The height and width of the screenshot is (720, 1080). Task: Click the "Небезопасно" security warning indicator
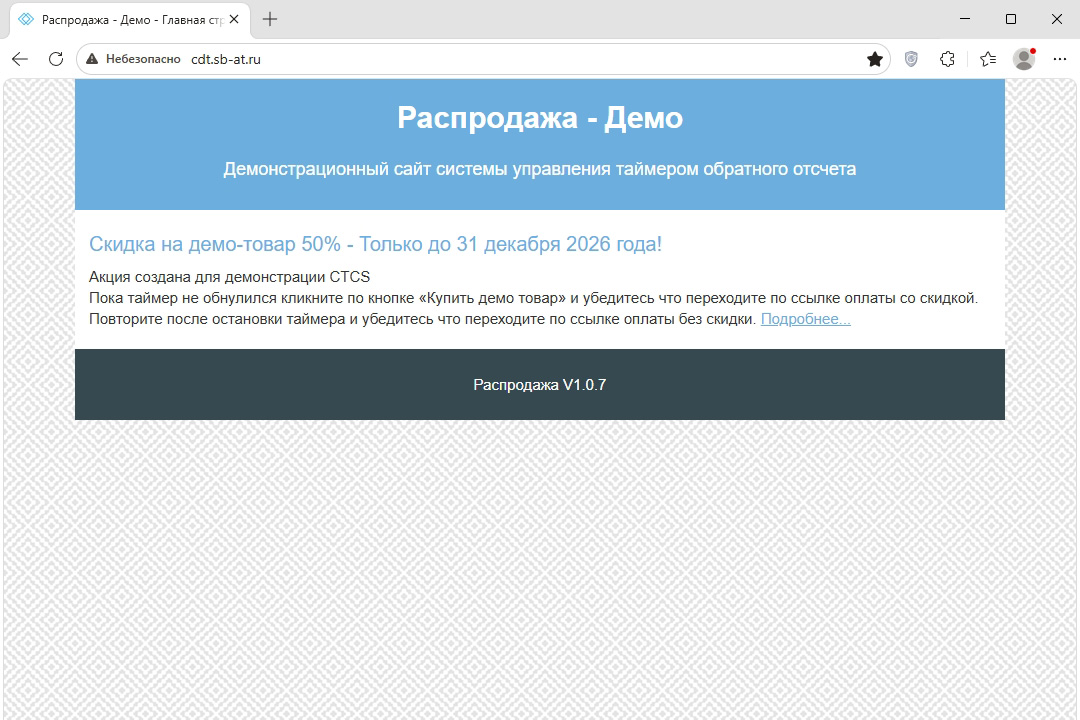point(133,59)
